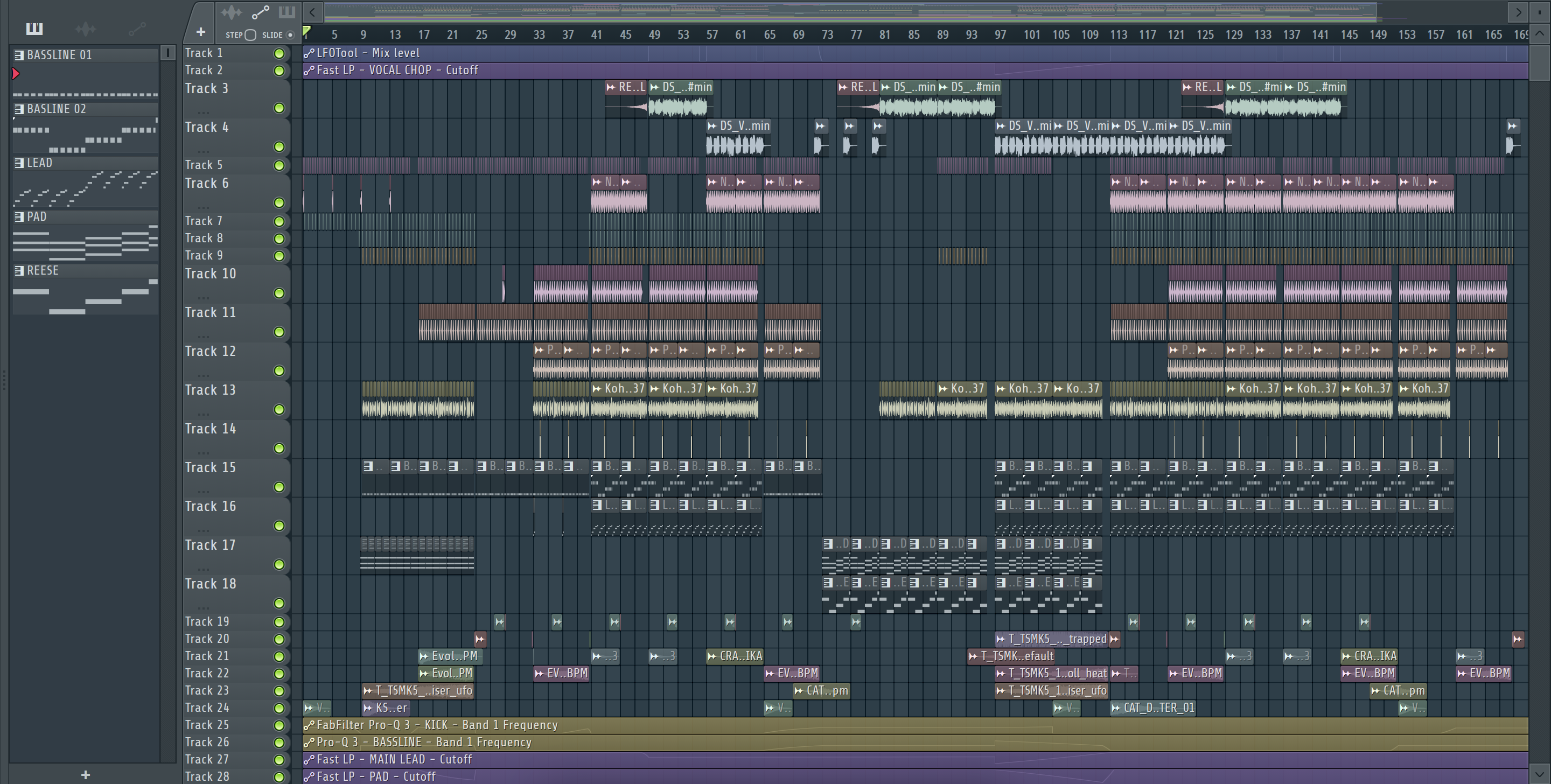
Task: Click the red selected-pattern arrow marker
Action: click(x=16, y=73)
